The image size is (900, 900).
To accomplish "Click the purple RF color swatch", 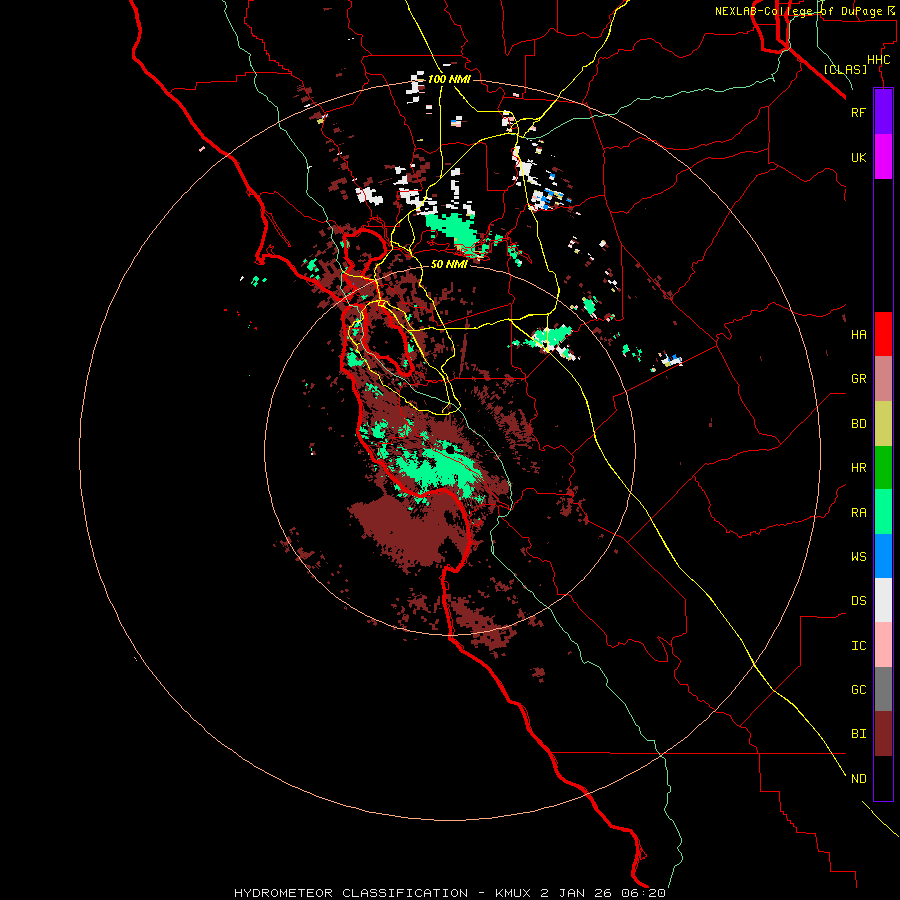I will pos(883,112).
